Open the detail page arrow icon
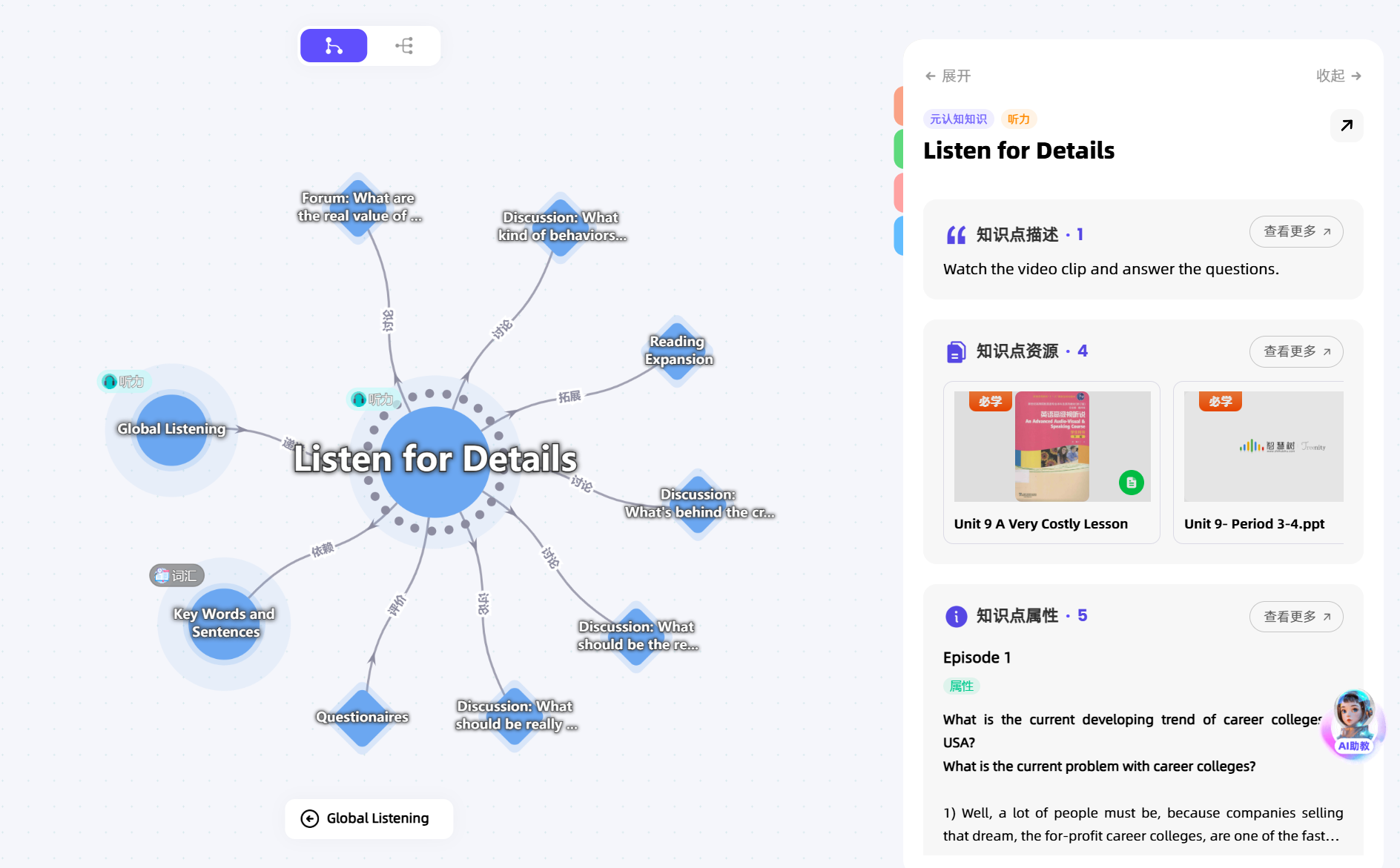Image resolution: width=1400 pixels, height=868 pixels. [x=1347, y=125]
